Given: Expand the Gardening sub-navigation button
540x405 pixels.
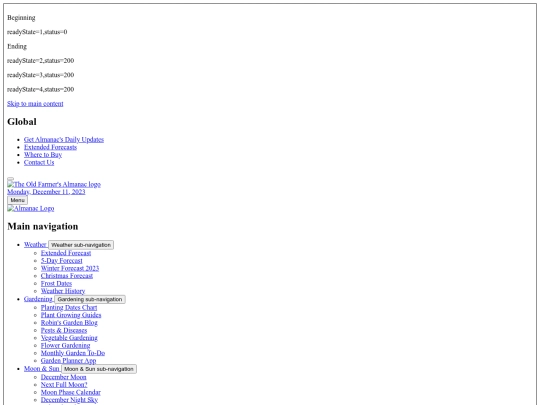Looking at the screenshot, I should coord(90,299).
